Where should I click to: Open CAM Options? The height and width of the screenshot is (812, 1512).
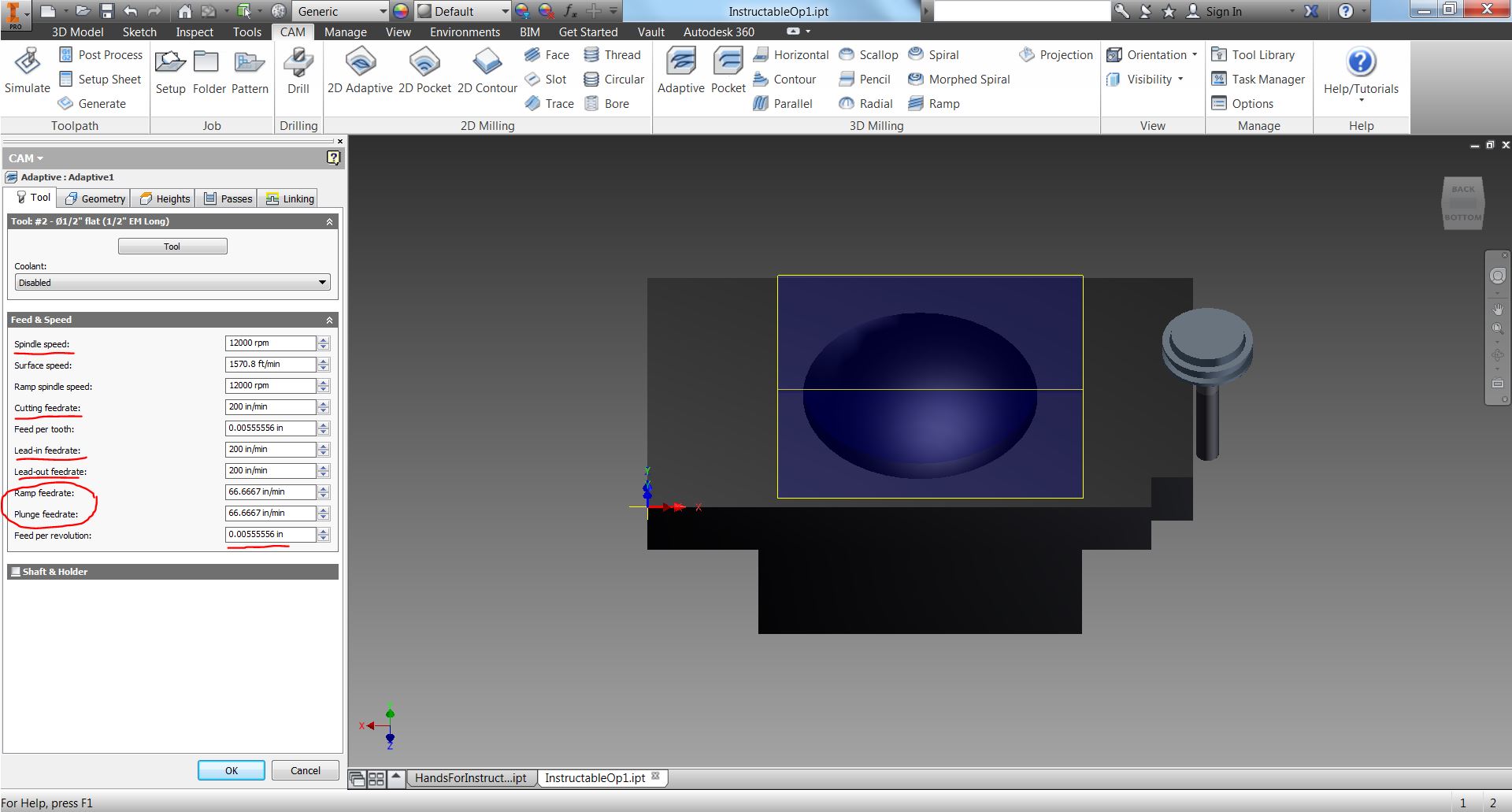[1242, 104]
